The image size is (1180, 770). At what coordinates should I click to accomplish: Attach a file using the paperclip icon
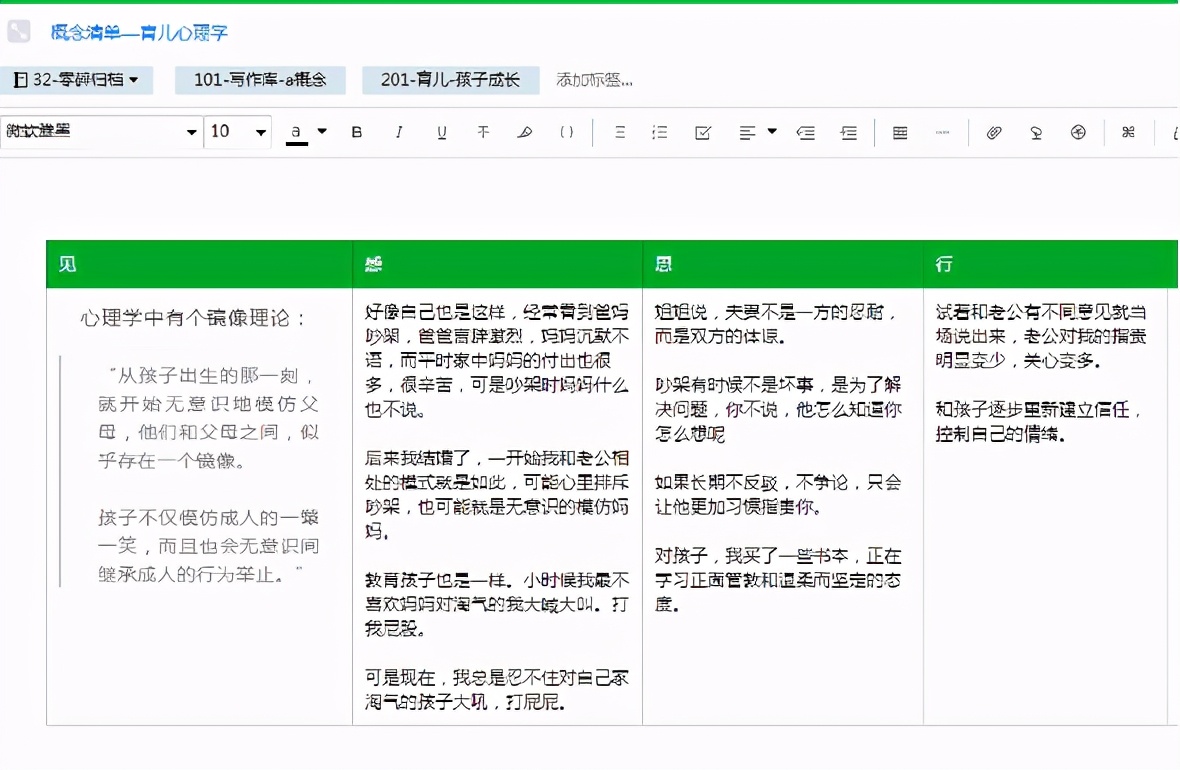pos(994,132)
